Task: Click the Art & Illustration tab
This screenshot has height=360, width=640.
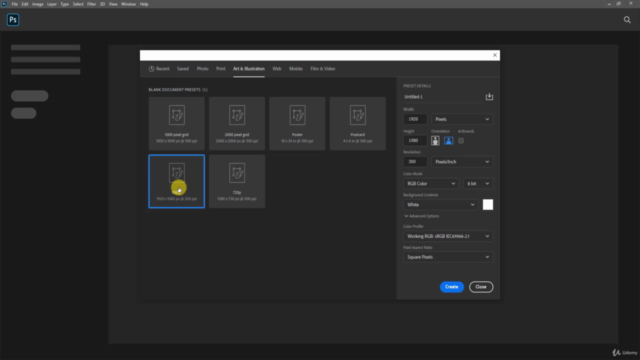Action: pos(249,69)
